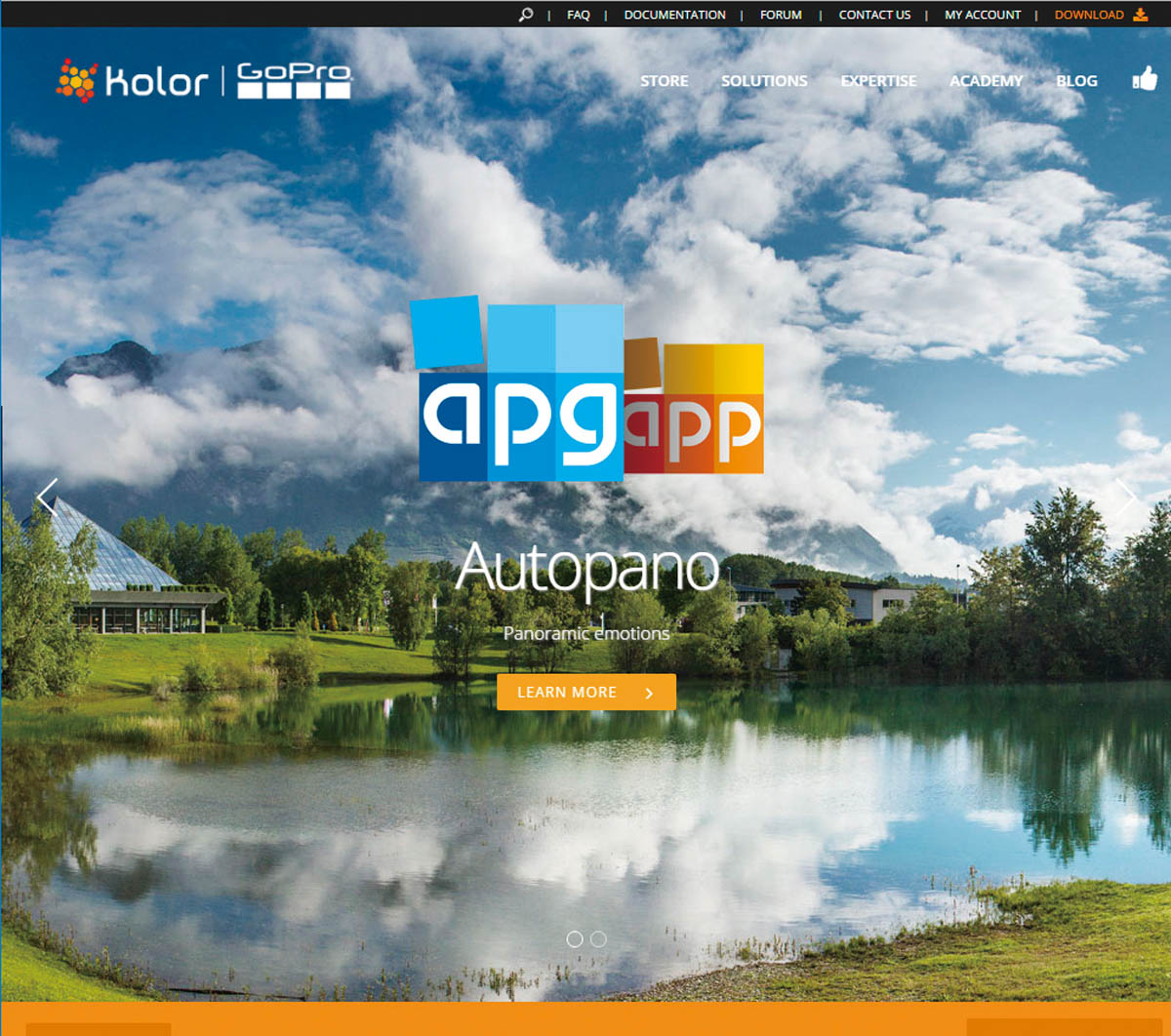The width and height of the screenshot is (1171, 1036).
Task: Go to the STORE menu item
Action: (664, 81)
